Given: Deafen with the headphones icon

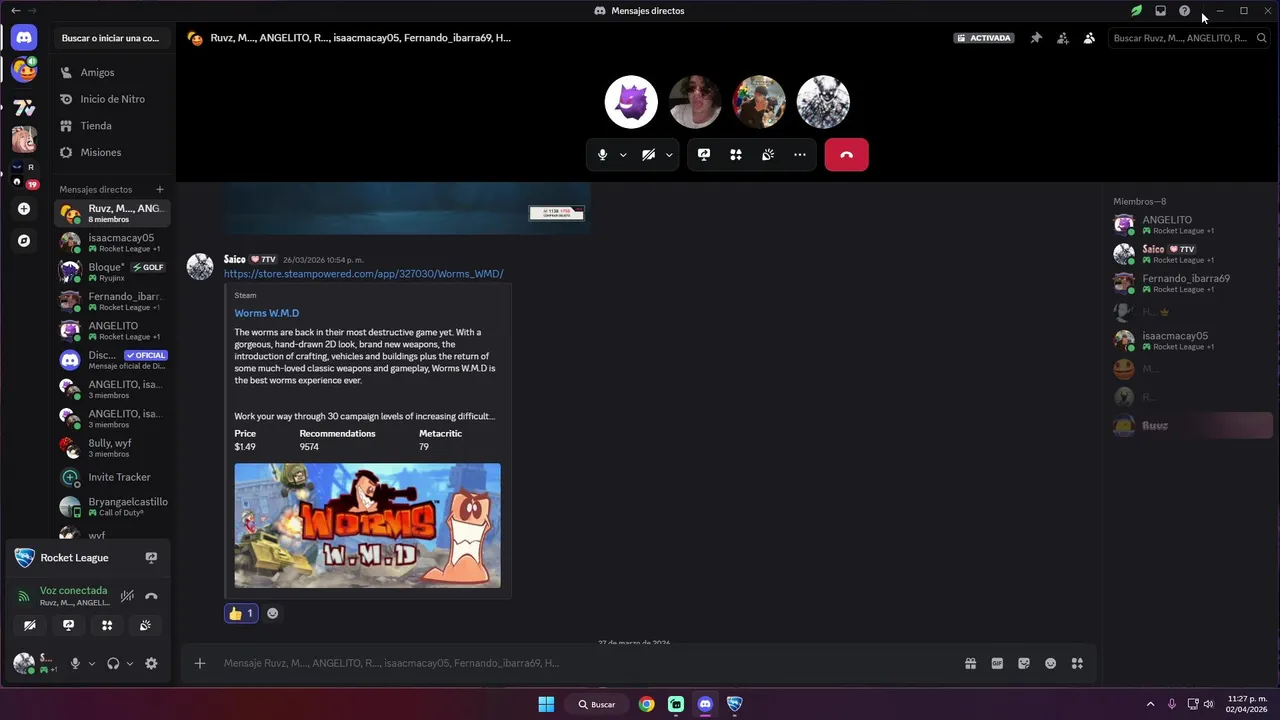Looking at the screenshot, I should [x=113, y=663].
